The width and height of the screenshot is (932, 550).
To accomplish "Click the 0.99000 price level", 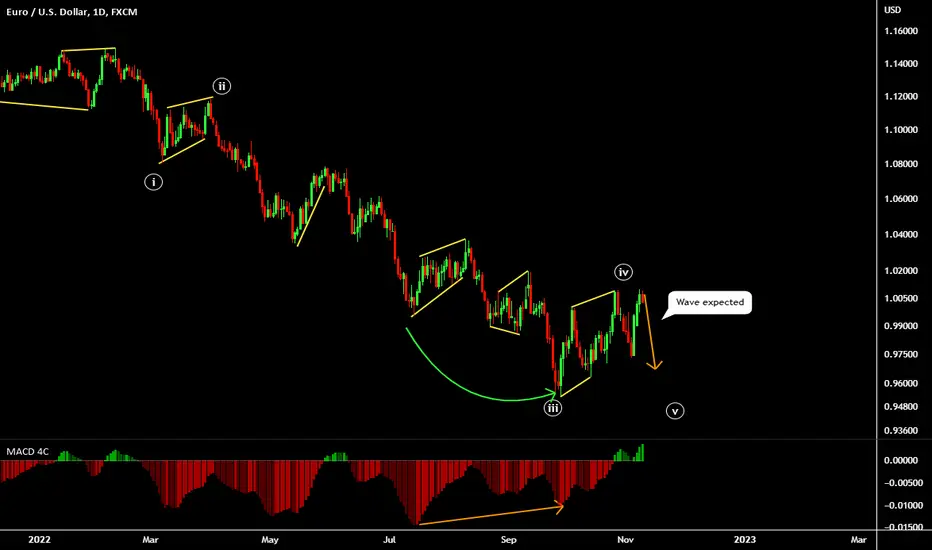I will pos(900,326).
